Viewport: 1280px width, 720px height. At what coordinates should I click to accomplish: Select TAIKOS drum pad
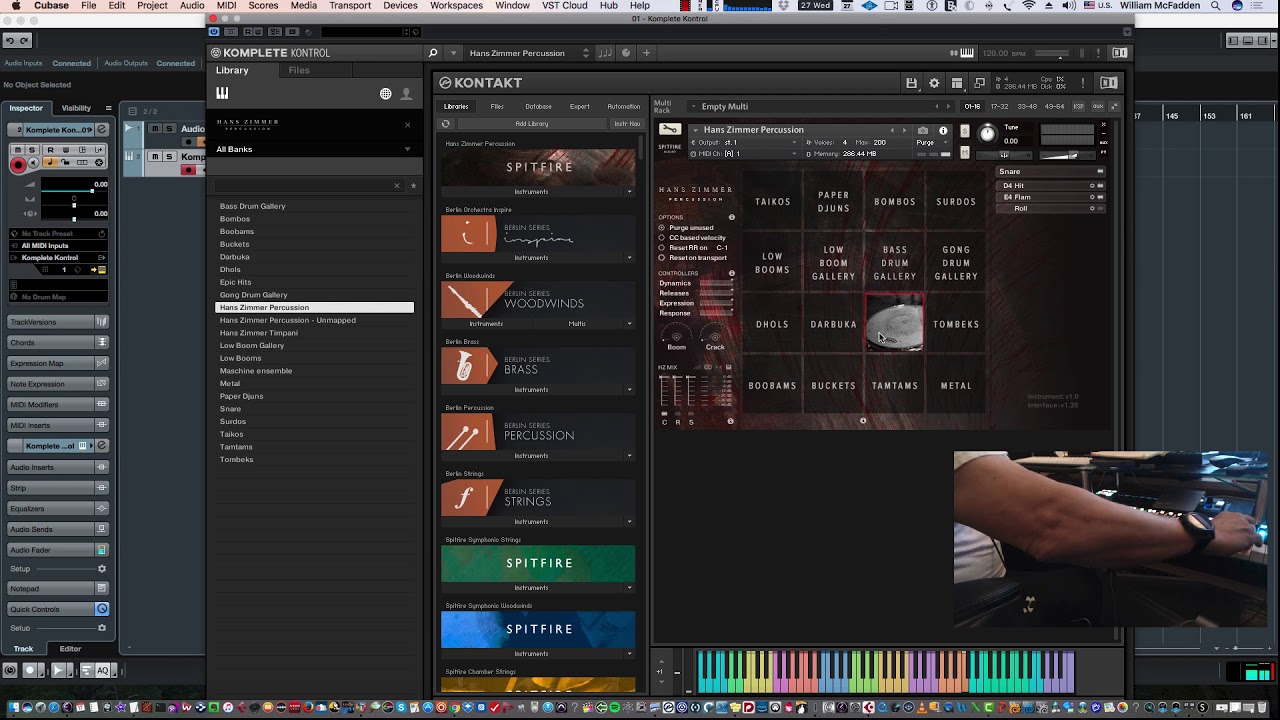tap(772, 202)
